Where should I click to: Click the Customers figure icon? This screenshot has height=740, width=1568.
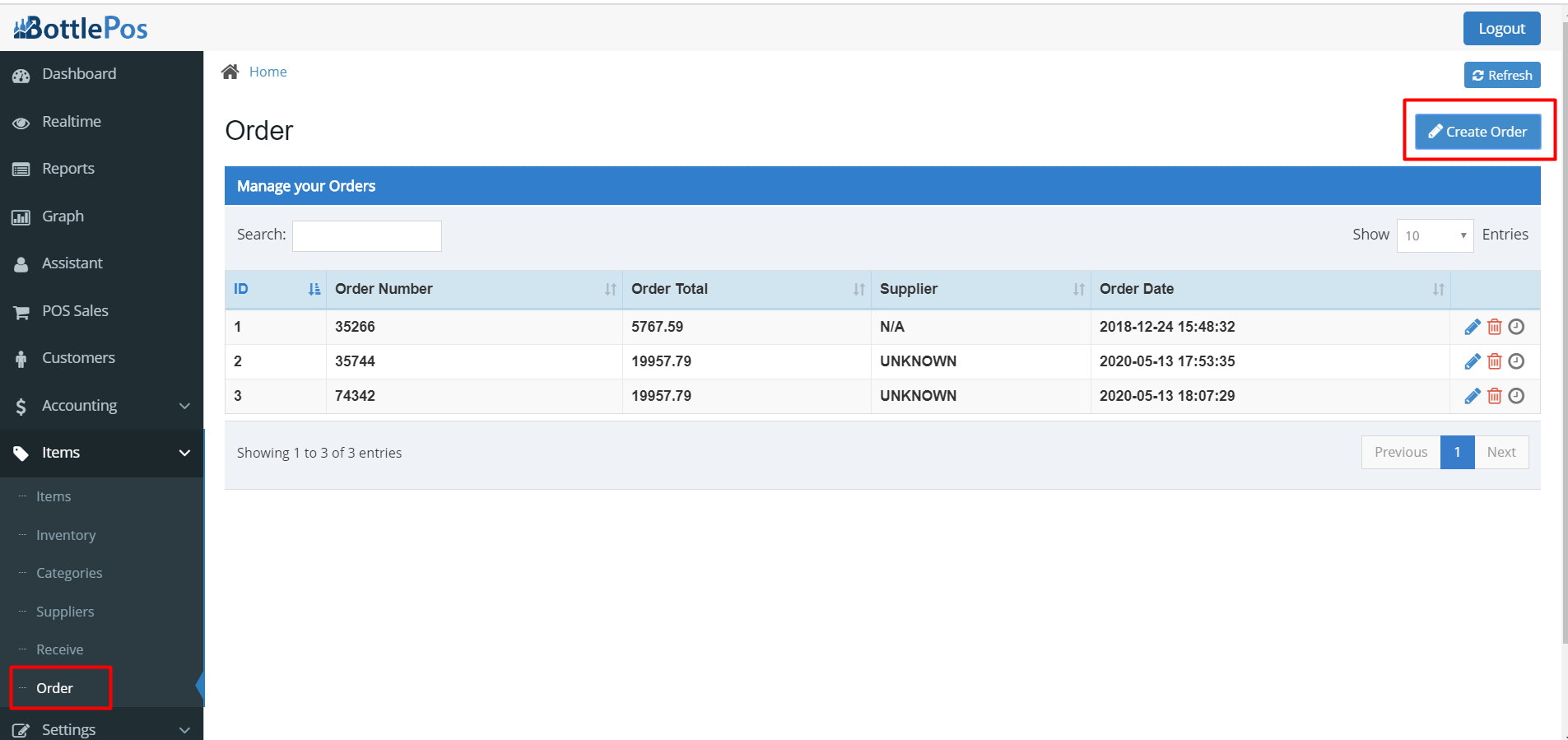(21, 359)
